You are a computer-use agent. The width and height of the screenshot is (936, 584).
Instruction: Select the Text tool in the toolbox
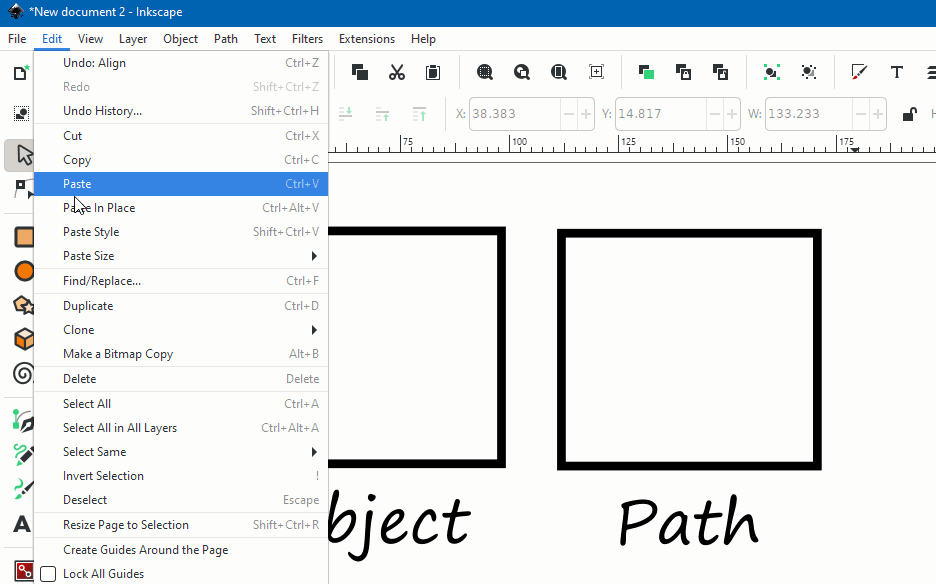[22, 523]
